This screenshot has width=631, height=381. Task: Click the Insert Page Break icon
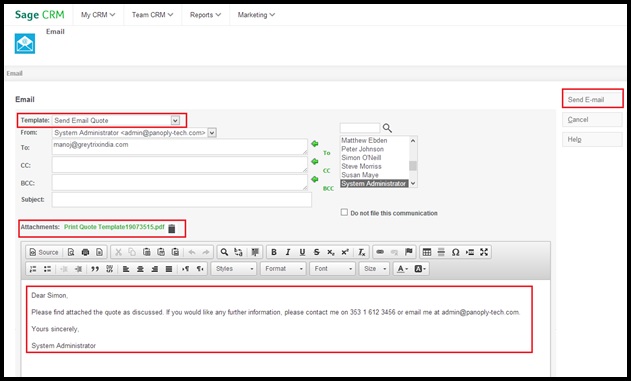pyautogui.click(x=470, y=252)
